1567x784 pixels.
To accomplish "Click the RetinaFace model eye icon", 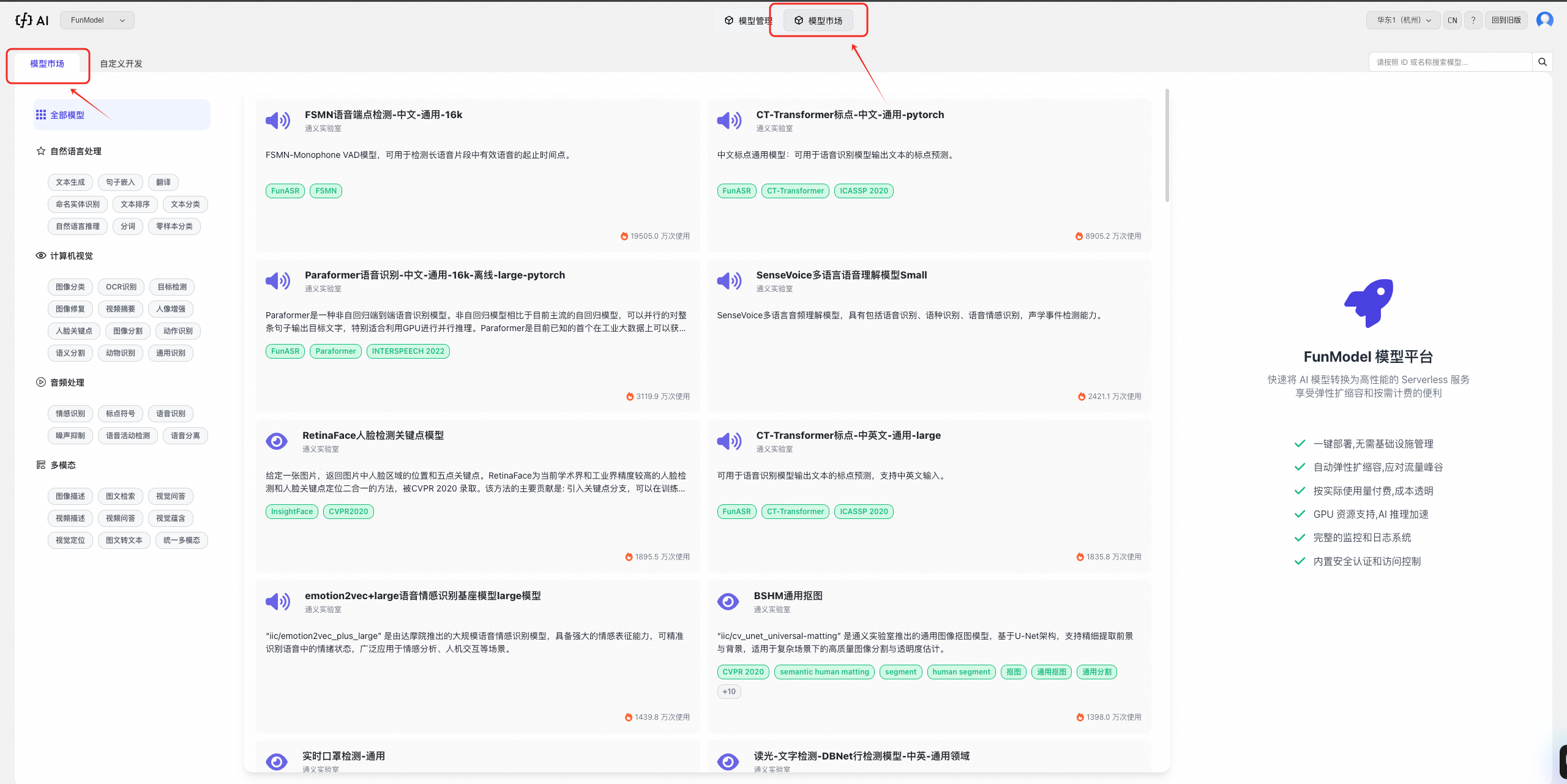I will pyautogui.click(x=277, y=441).
